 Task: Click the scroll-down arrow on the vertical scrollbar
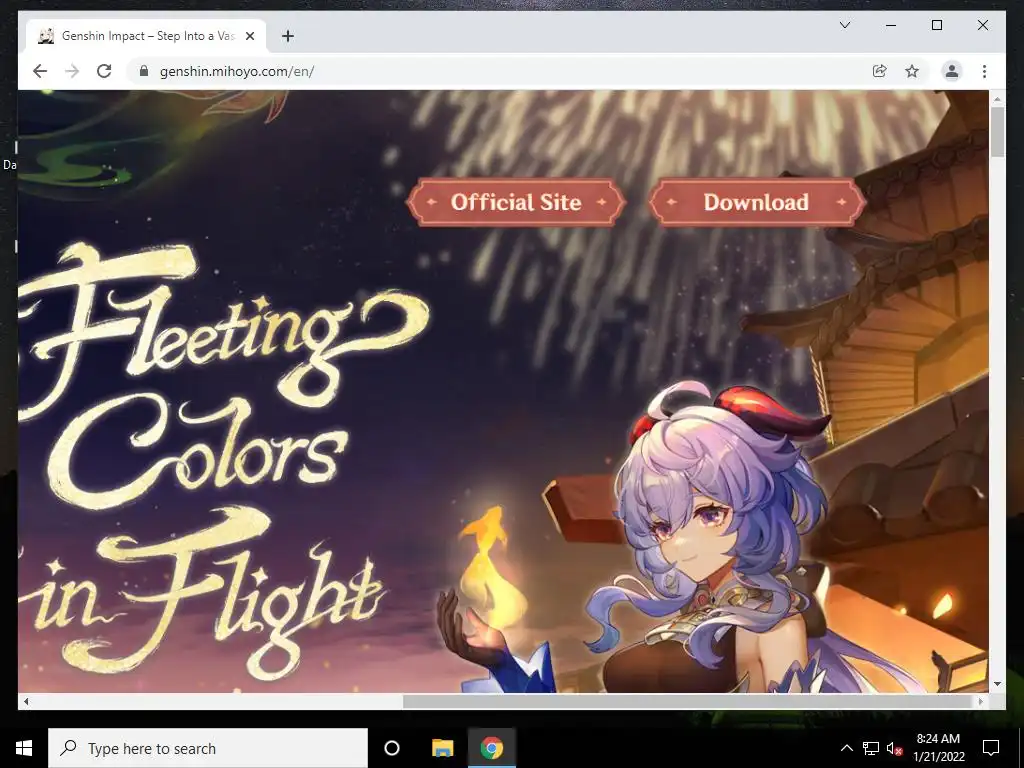click(997, 684)
